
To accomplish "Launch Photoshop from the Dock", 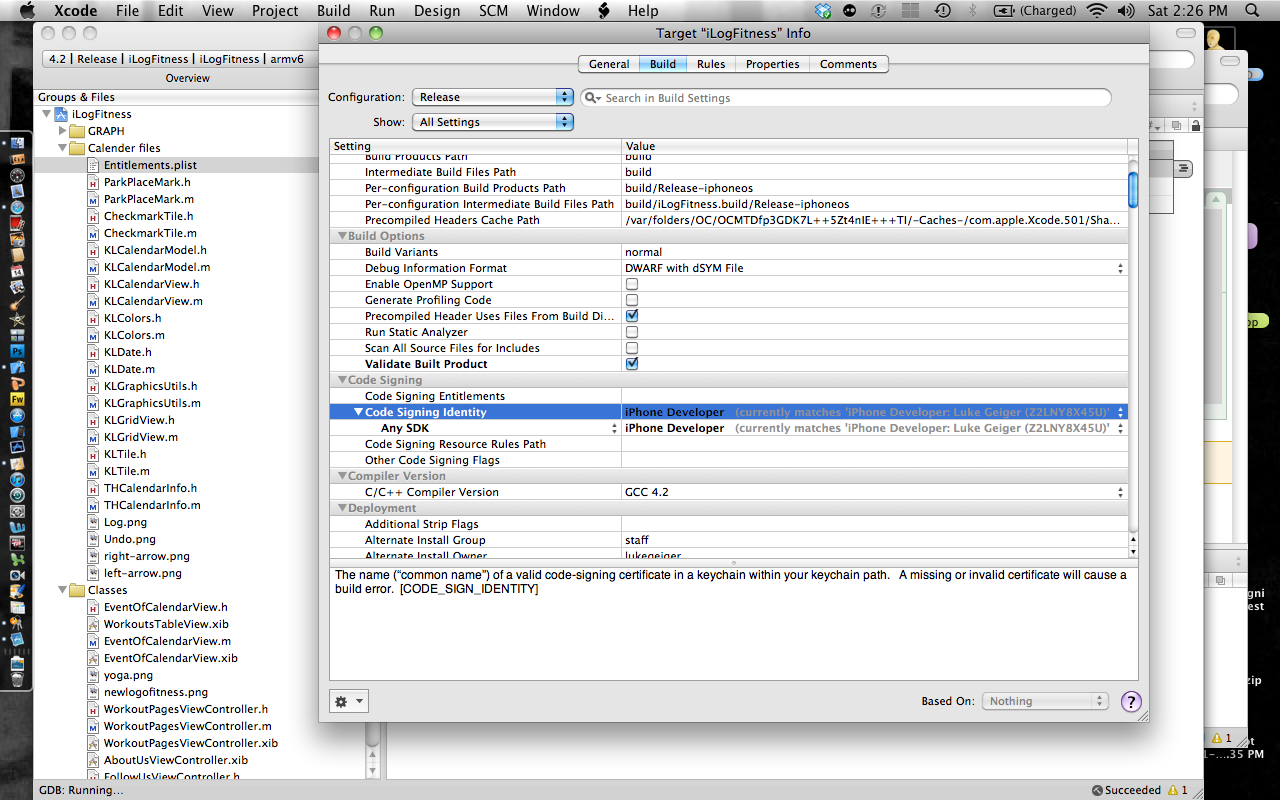I will click(x=17, y=351).
